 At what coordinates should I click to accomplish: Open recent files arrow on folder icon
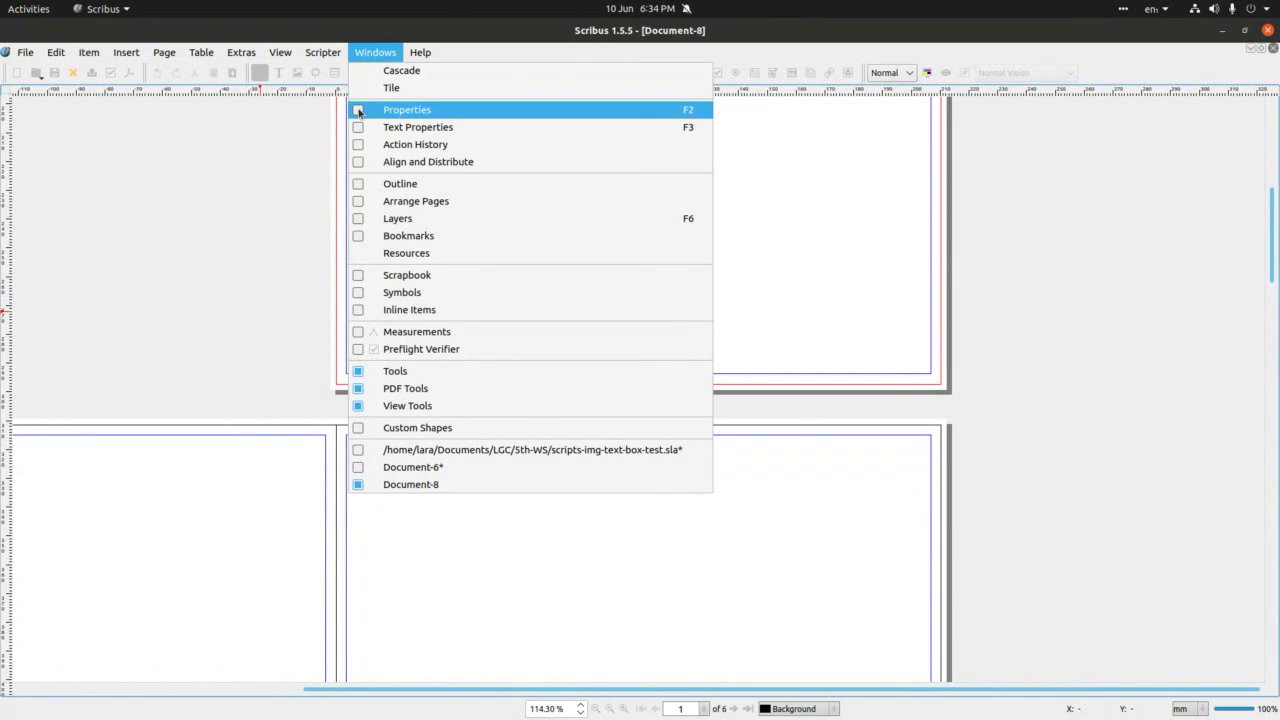(41, 78)
